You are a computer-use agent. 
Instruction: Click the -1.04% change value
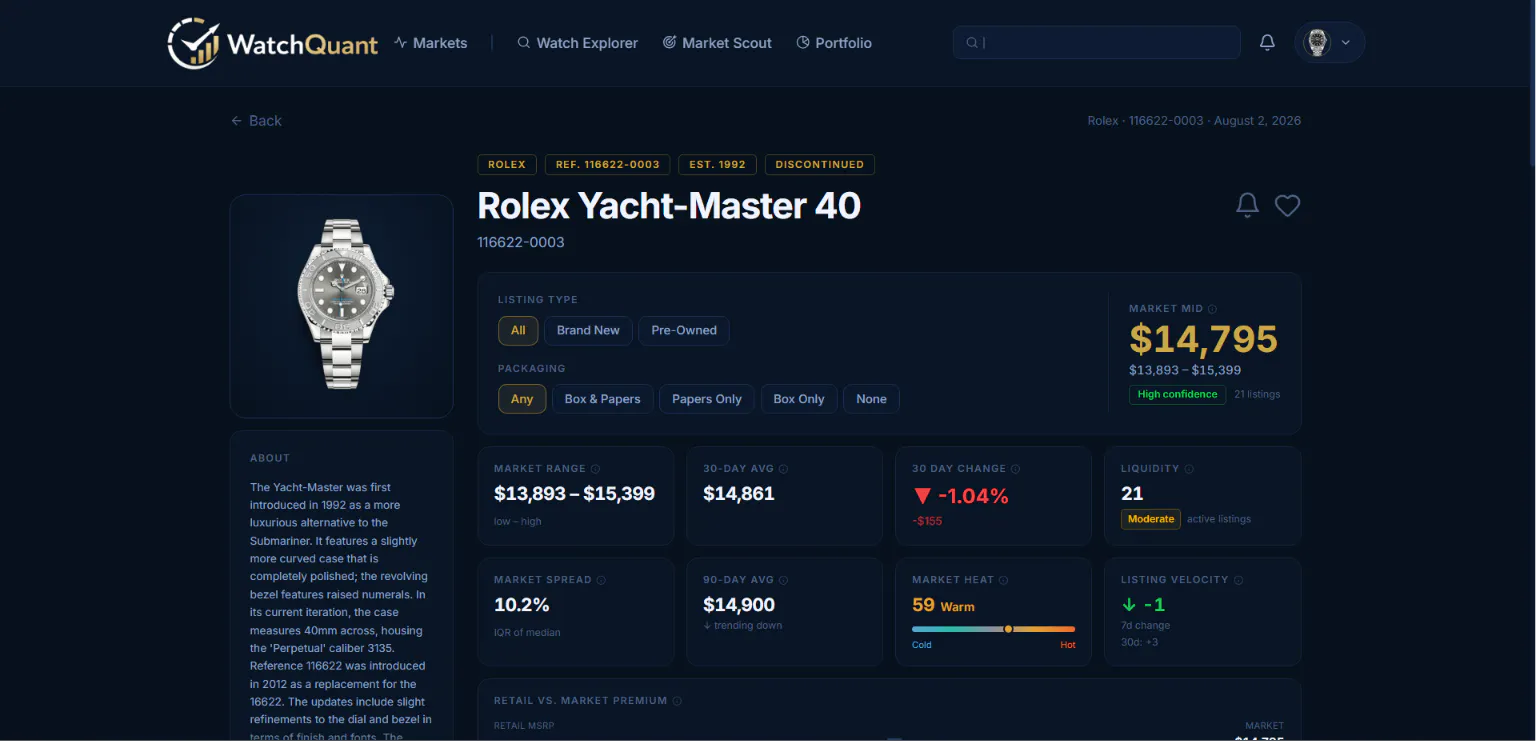tap(961, 496)
